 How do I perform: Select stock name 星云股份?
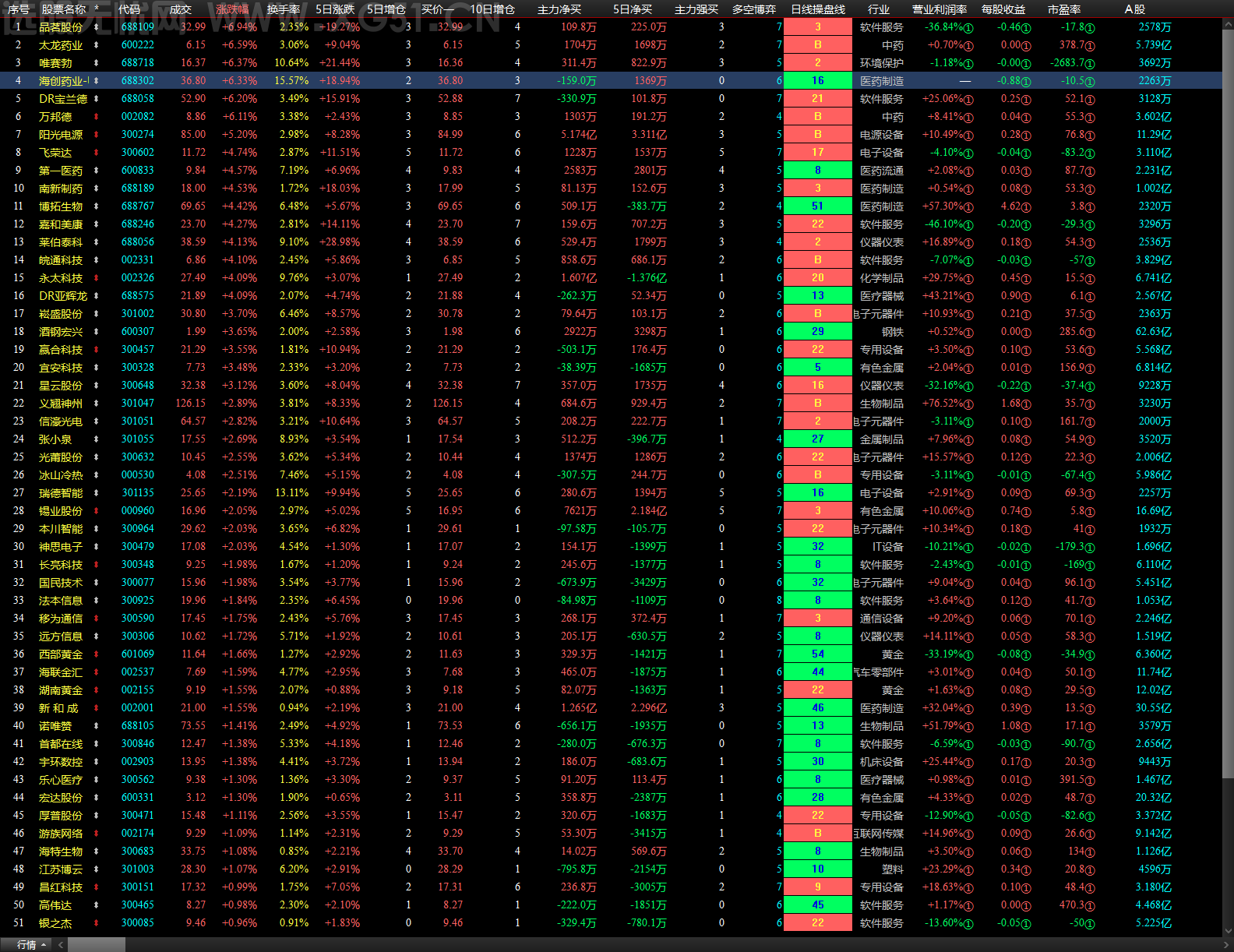[61, 386]
